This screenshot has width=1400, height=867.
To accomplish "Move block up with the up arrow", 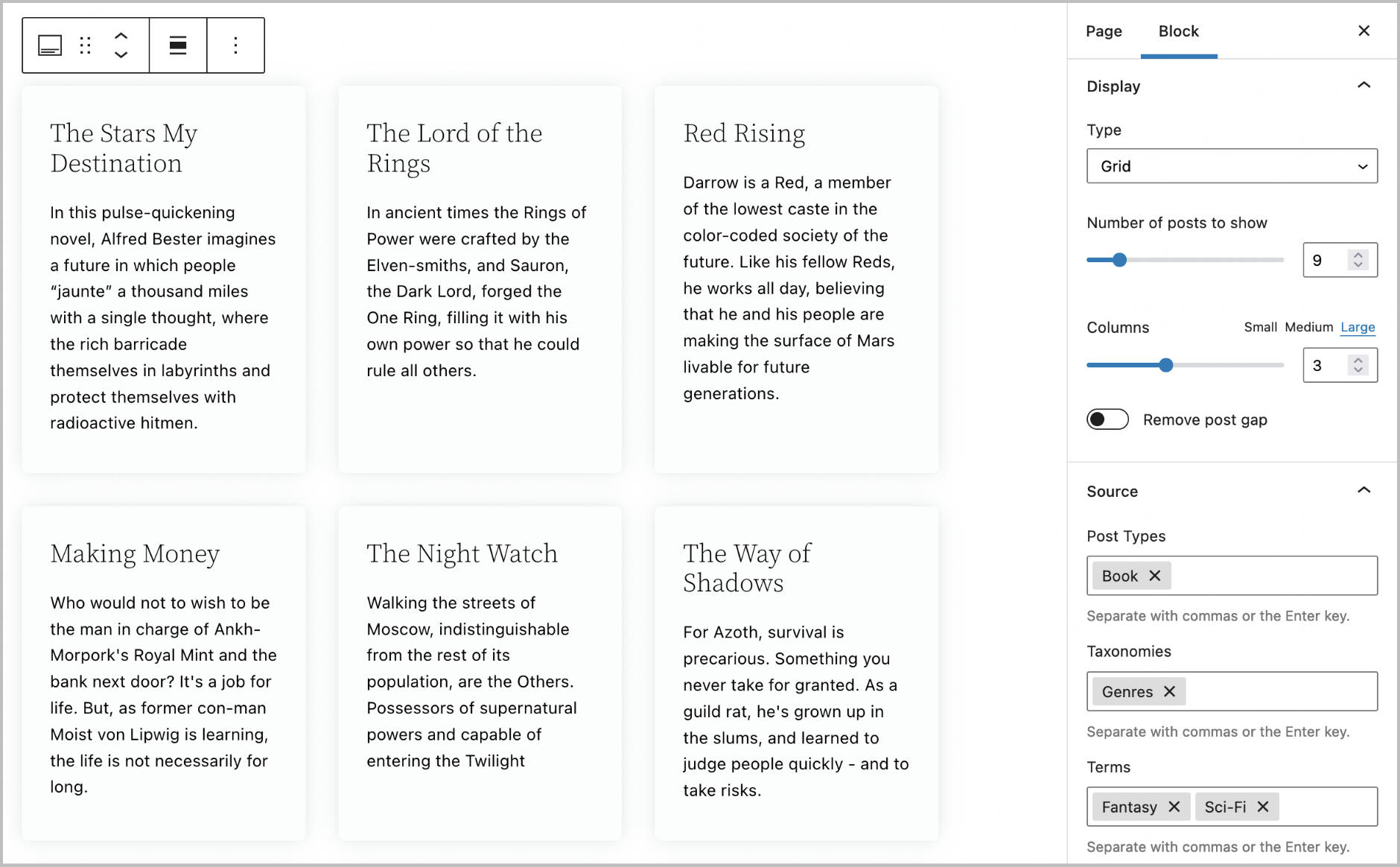I will pos(121,36).
